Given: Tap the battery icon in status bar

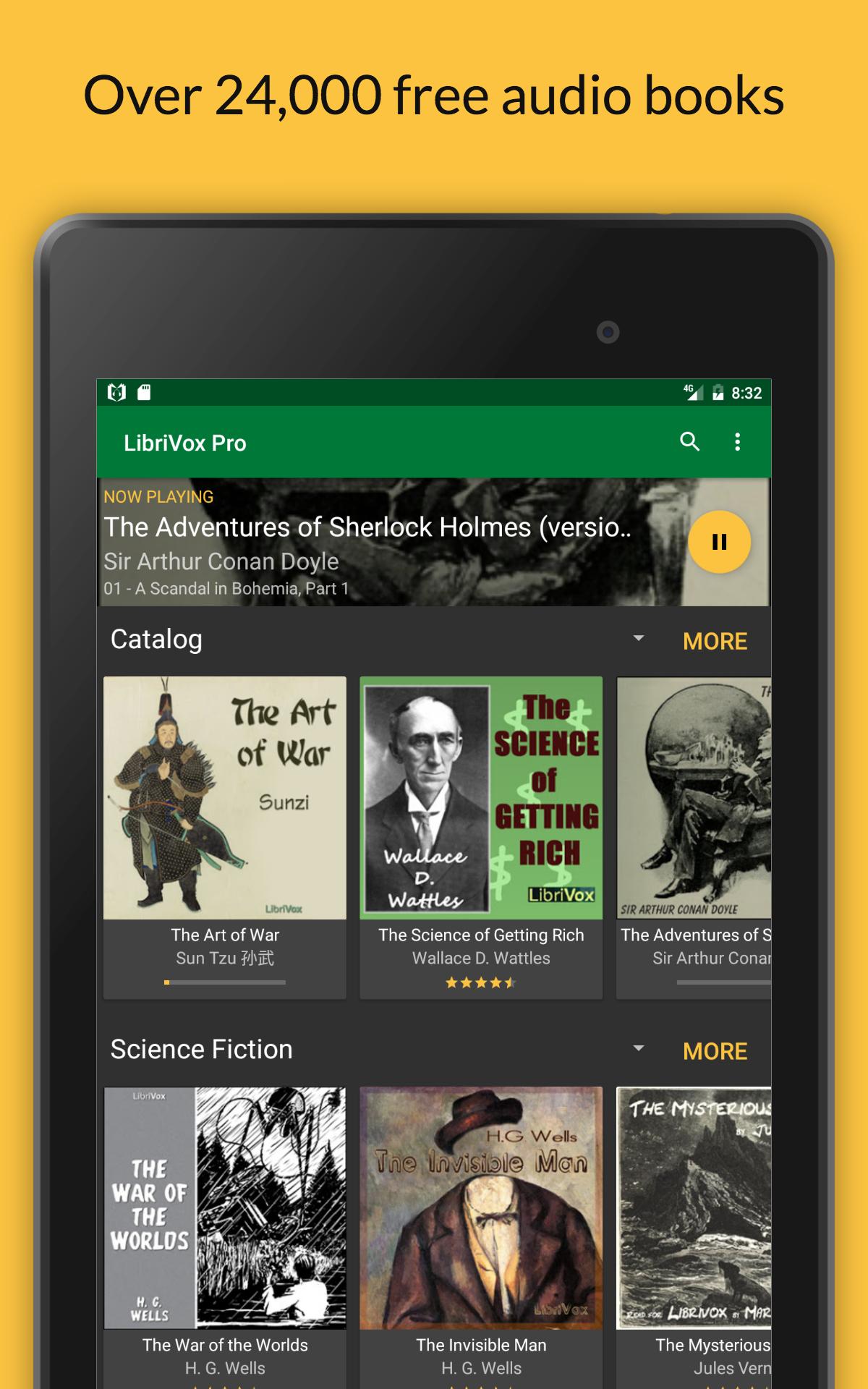Looking at the screenshot, I should click(x=718, y=393).
